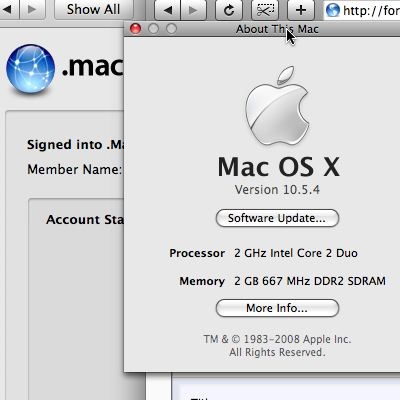Click the Safari address bar URL

pyautogui.click(x=371, y=11)
